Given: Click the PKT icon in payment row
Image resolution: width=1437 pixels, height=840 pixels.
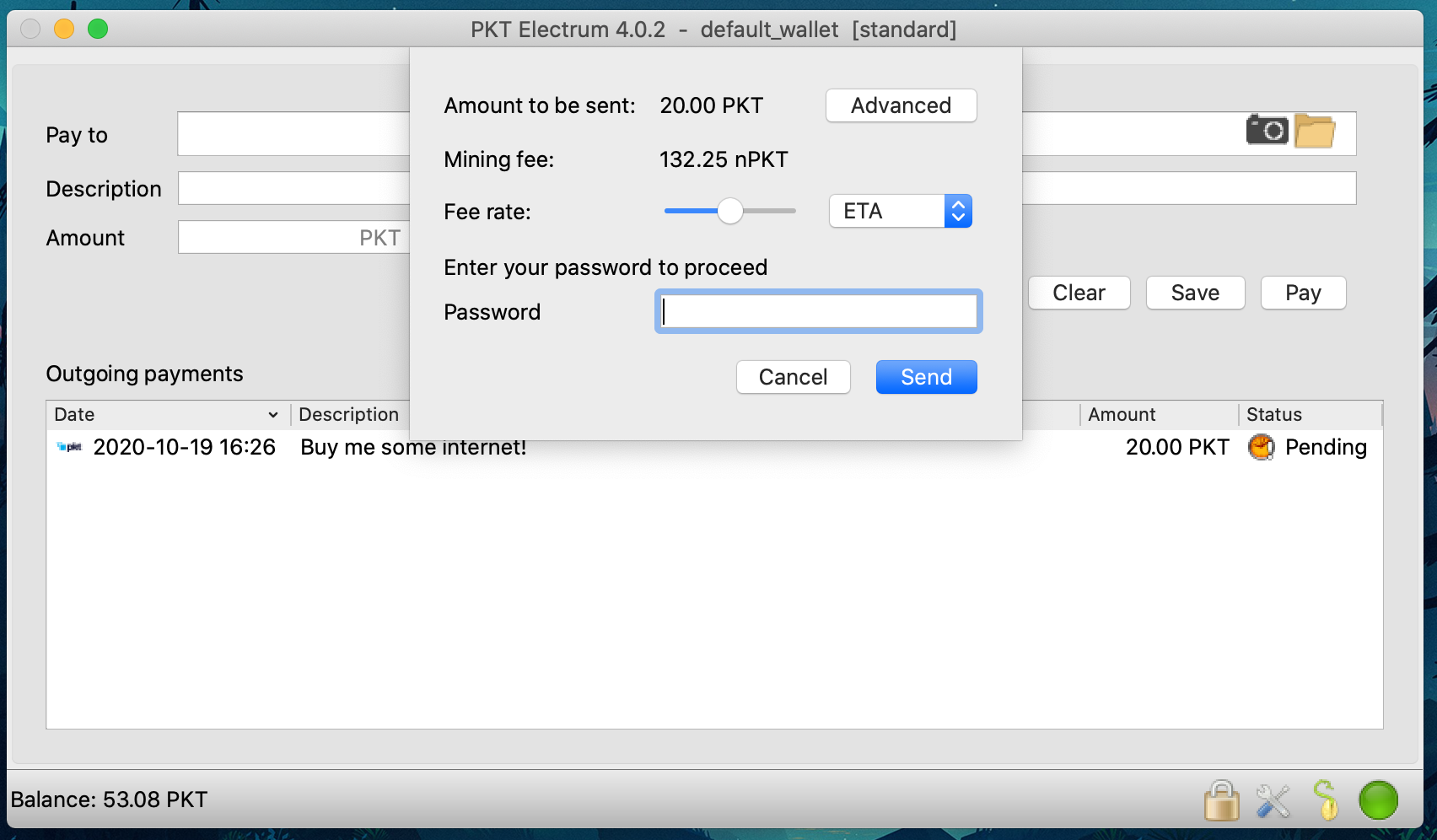Looking at the screenshot, I should tap(69, 447).
